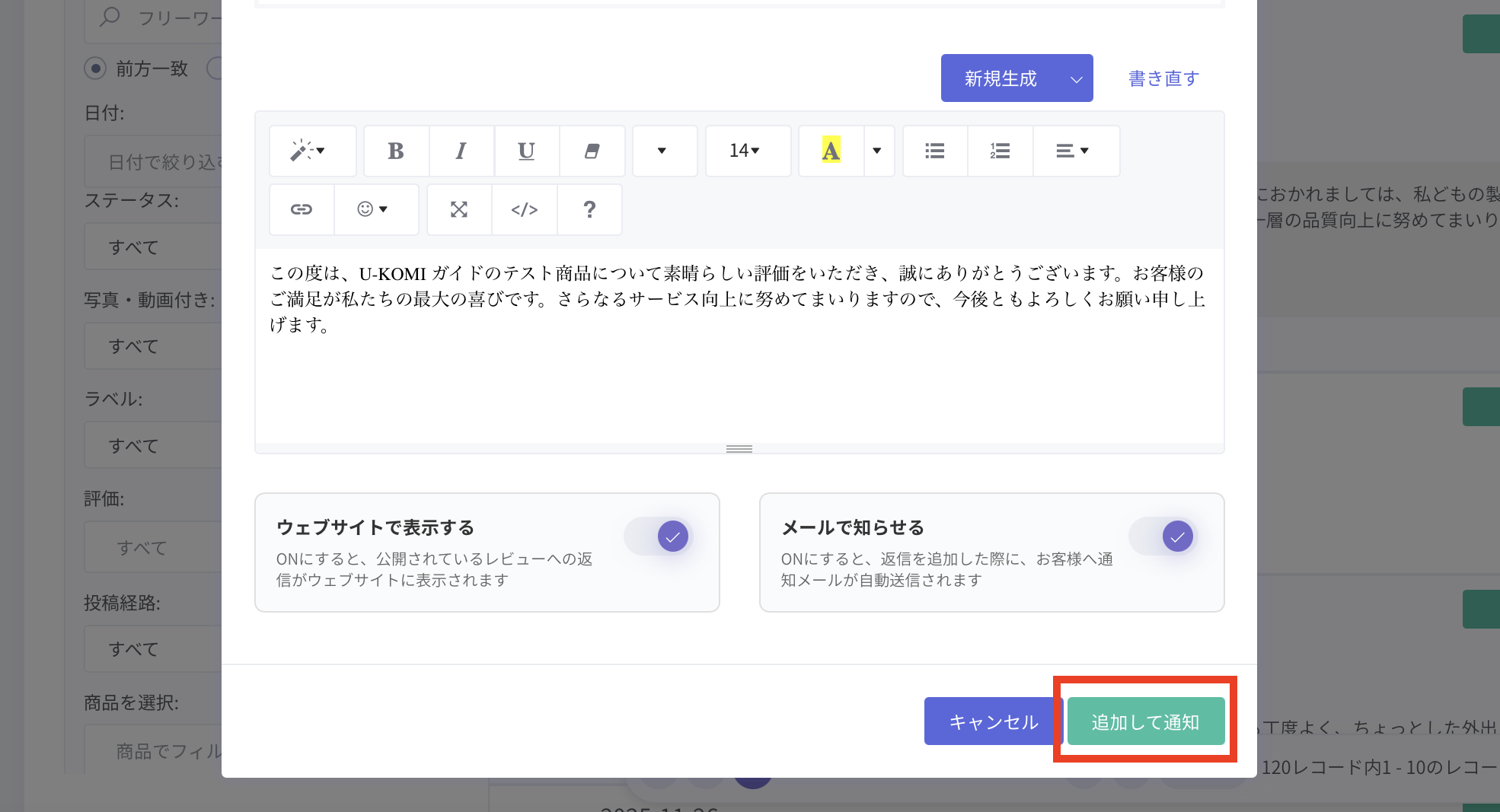Viewport: 1500px width, 812px height.
Task: Underline the selected reply text
Action: pyautogui.click(x=526, y=151)
